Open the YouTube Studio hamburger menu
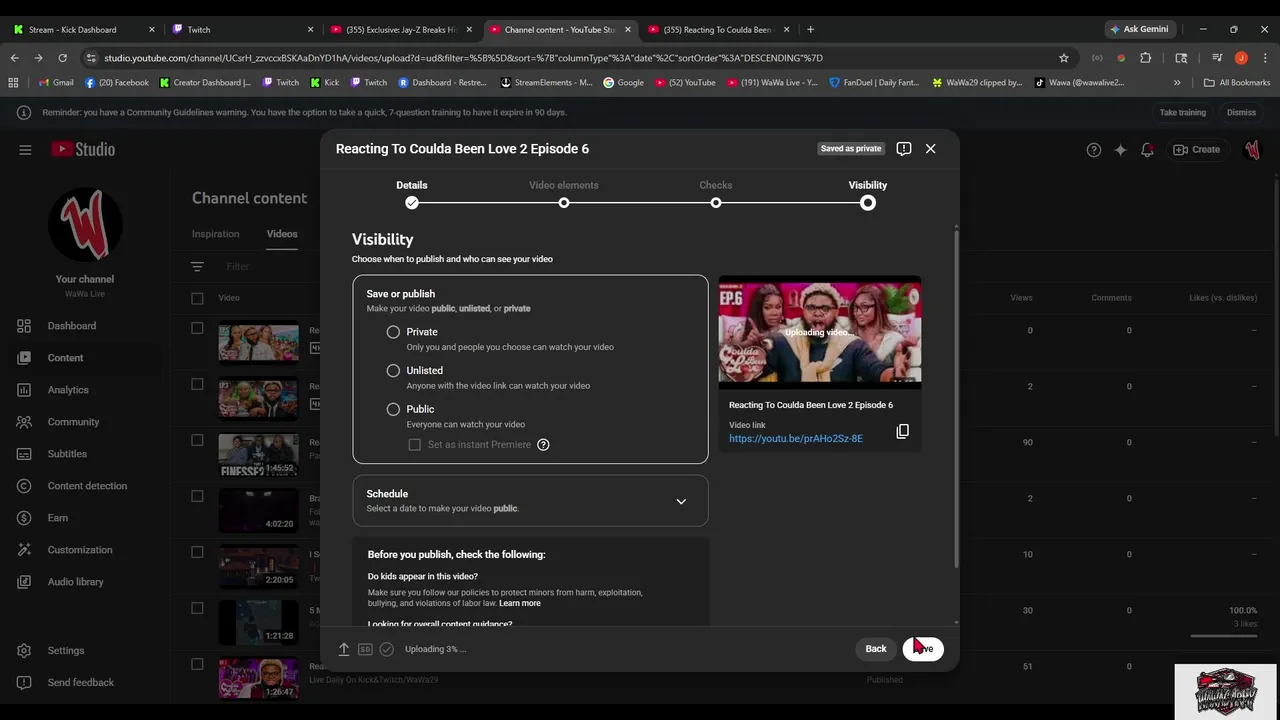 pyautogui.click(x=25, y=149)
